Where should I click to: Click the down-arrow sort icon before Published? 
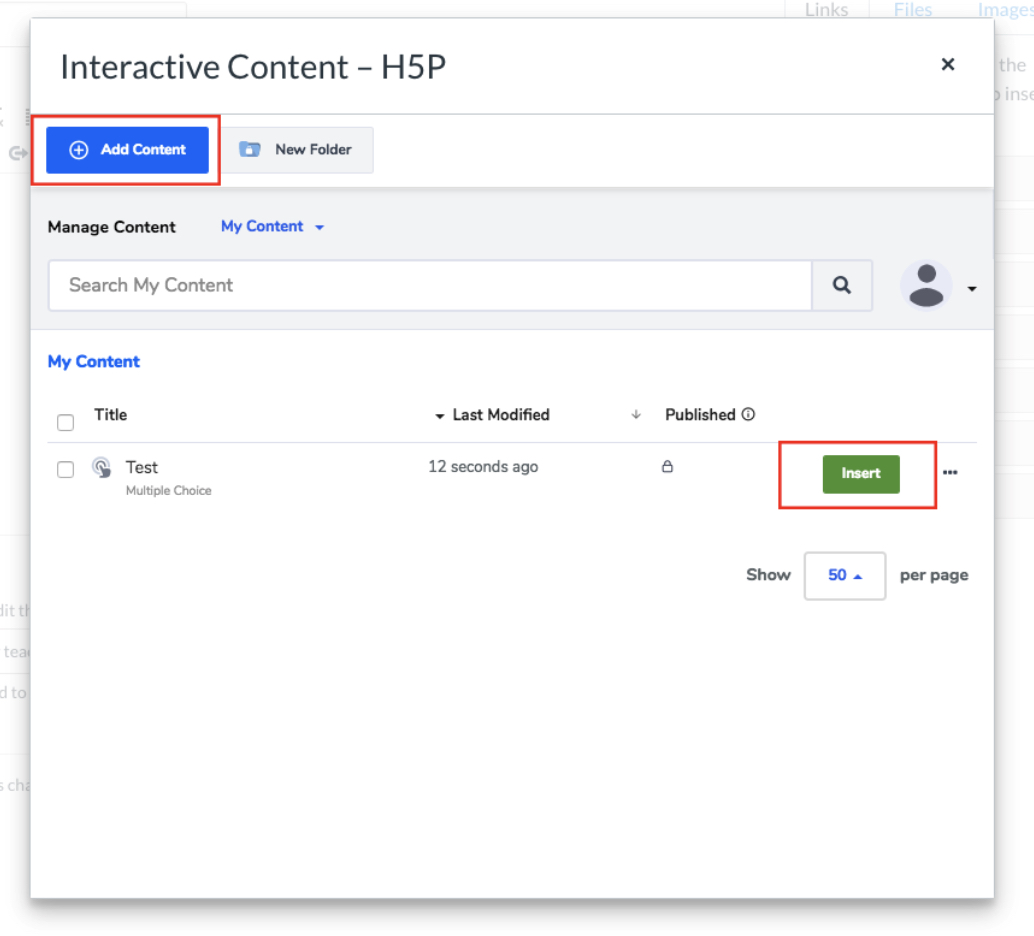pos(636,414)
